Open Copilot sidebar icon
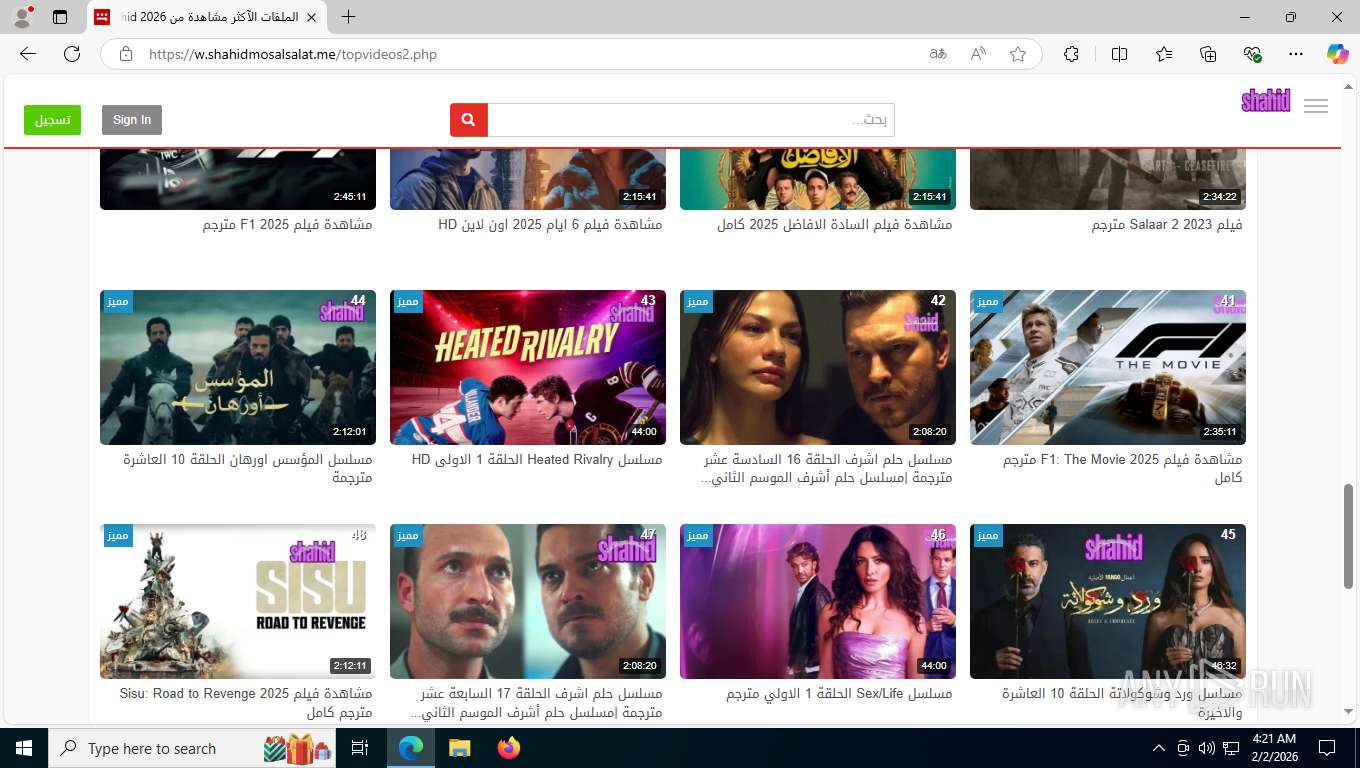The image size is (1360, 768). click(x=1338, y=54)
